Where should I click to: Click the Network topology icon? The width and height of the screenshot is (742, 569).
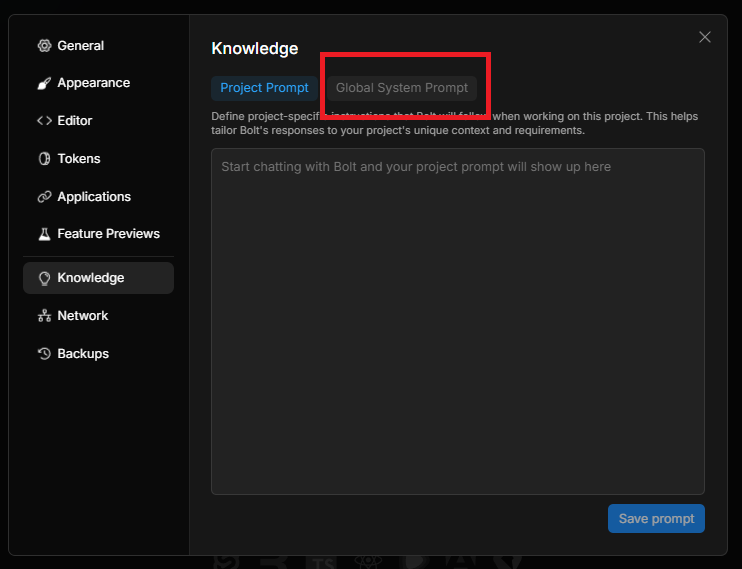[44, 316]
